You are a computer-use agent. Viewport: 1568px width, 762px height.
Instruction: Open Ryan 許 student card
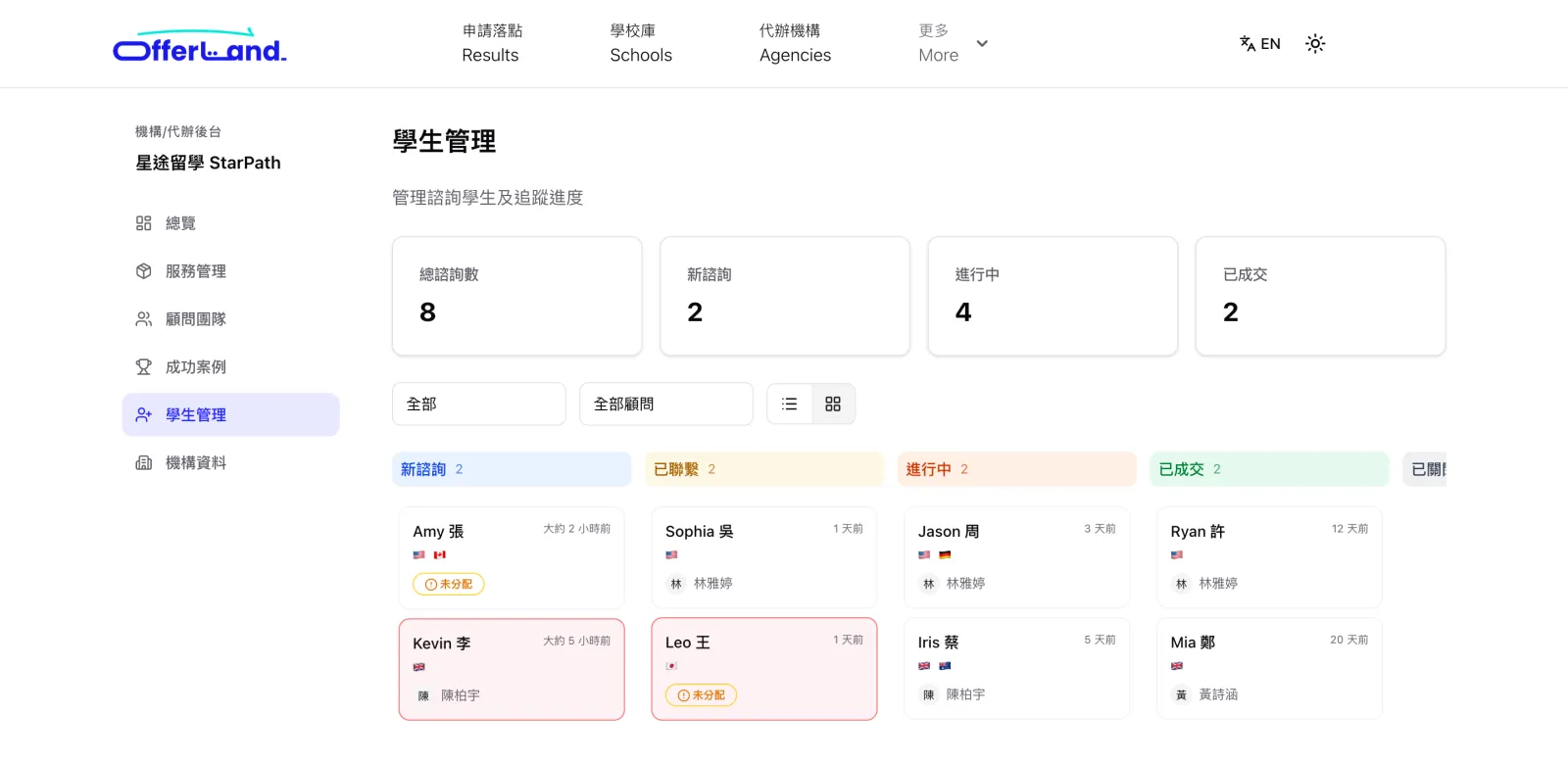(x=1269, y=557)
